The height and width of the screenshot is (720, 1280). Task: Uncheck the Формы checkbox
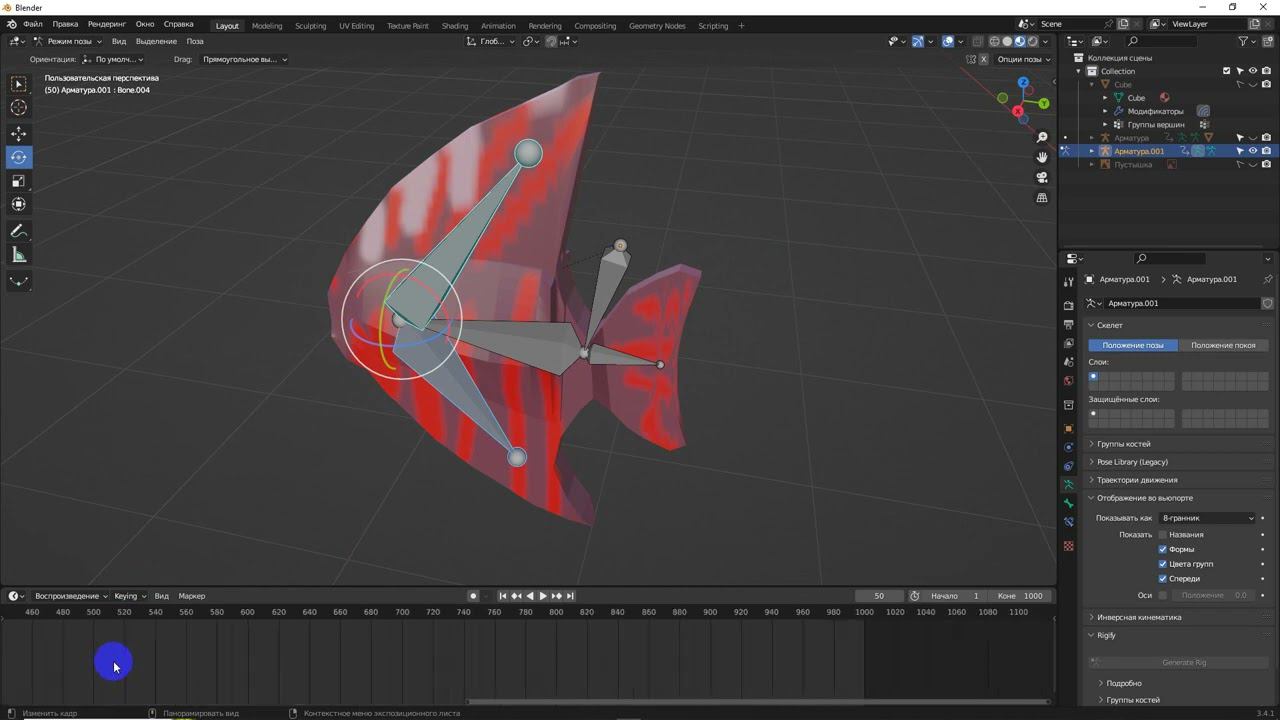pos(1163,549)
